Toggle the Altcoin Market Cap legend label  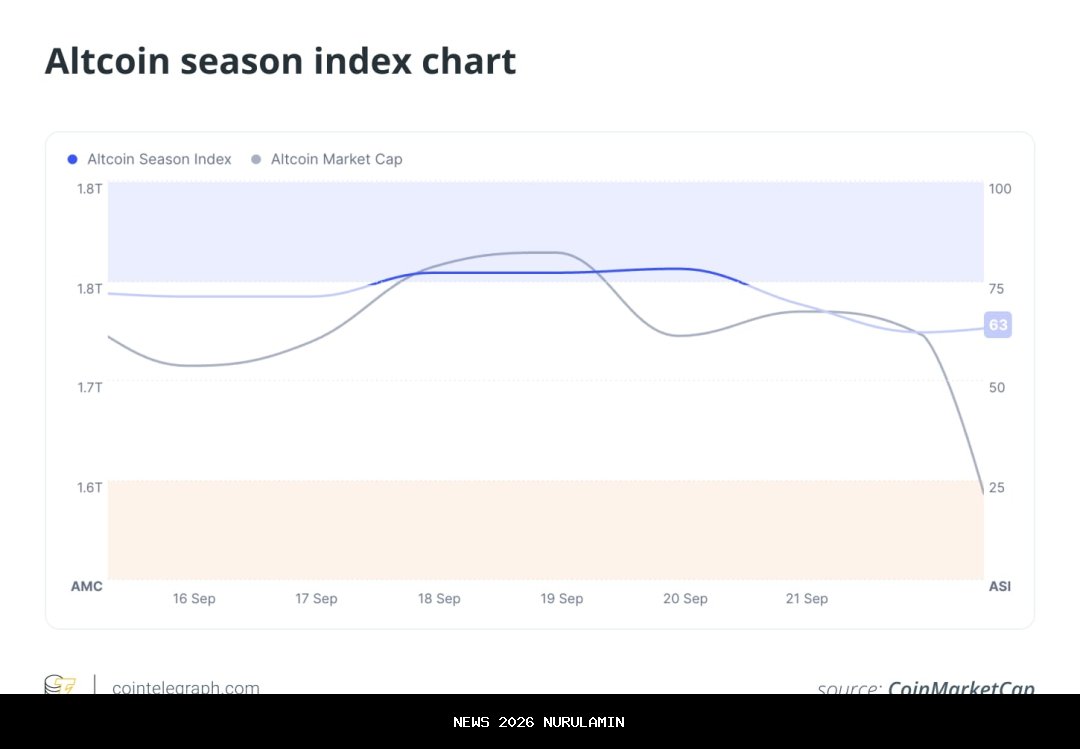point(336,159)
